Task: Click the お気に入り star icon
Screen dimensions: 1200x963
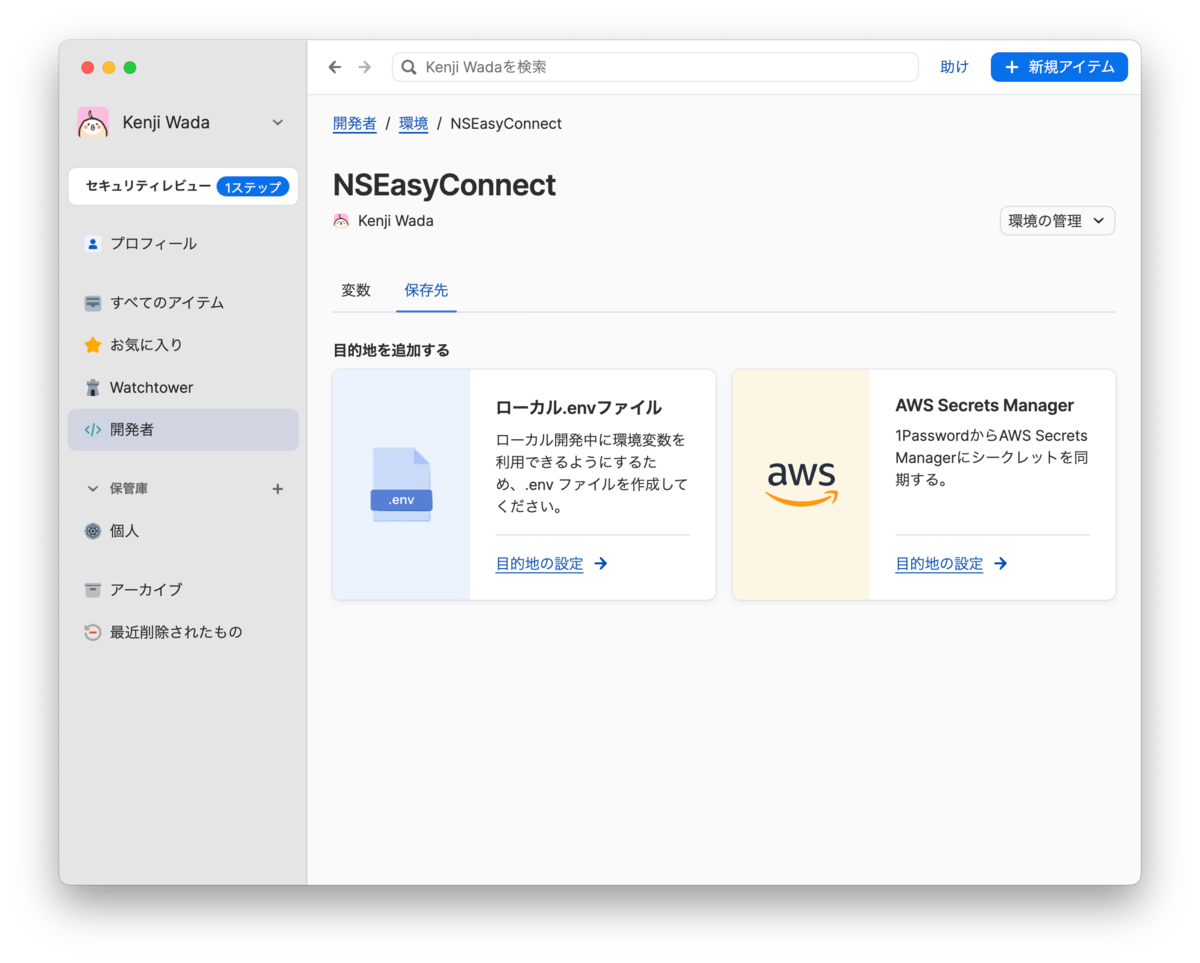Action: coord(93,345)
